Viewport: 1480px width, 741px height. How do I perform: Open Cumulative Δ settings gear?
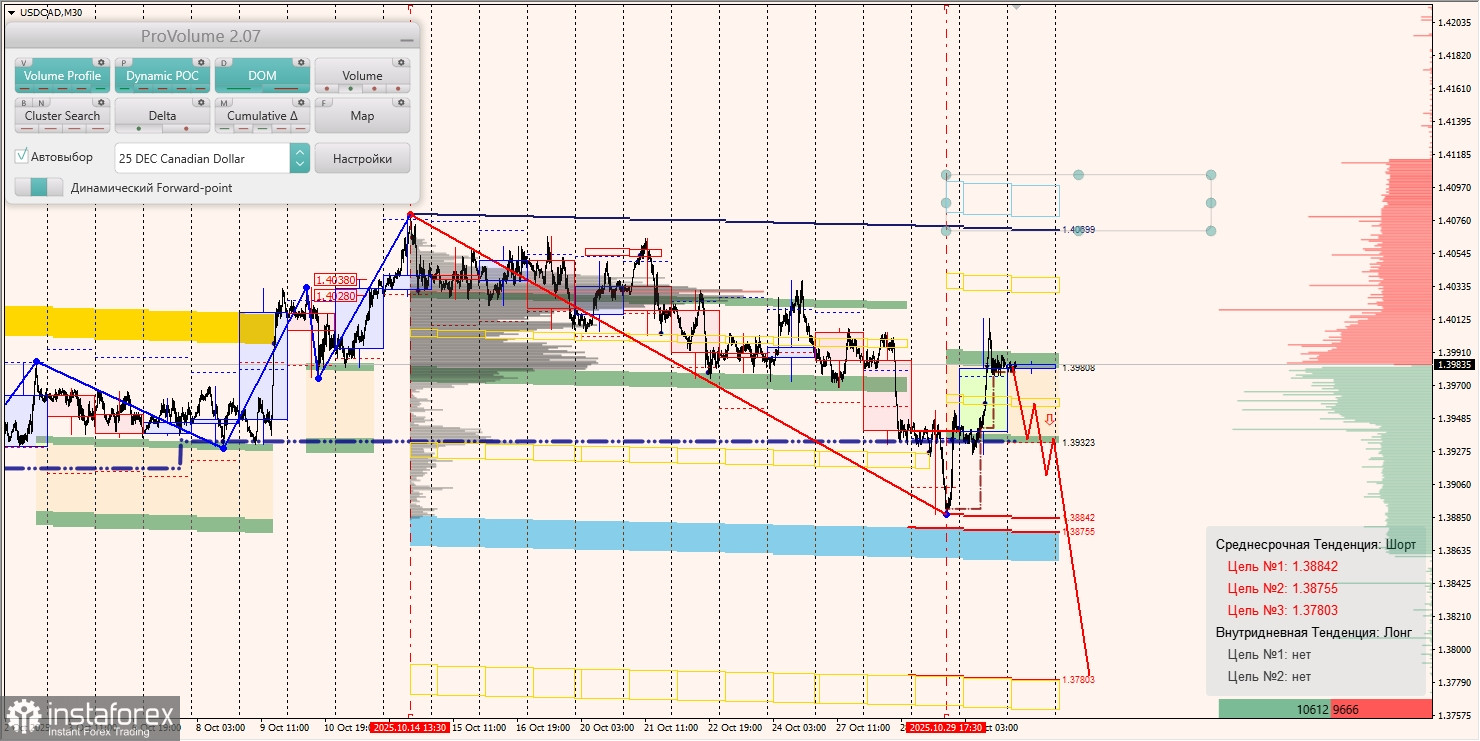[x=301, y=102]
